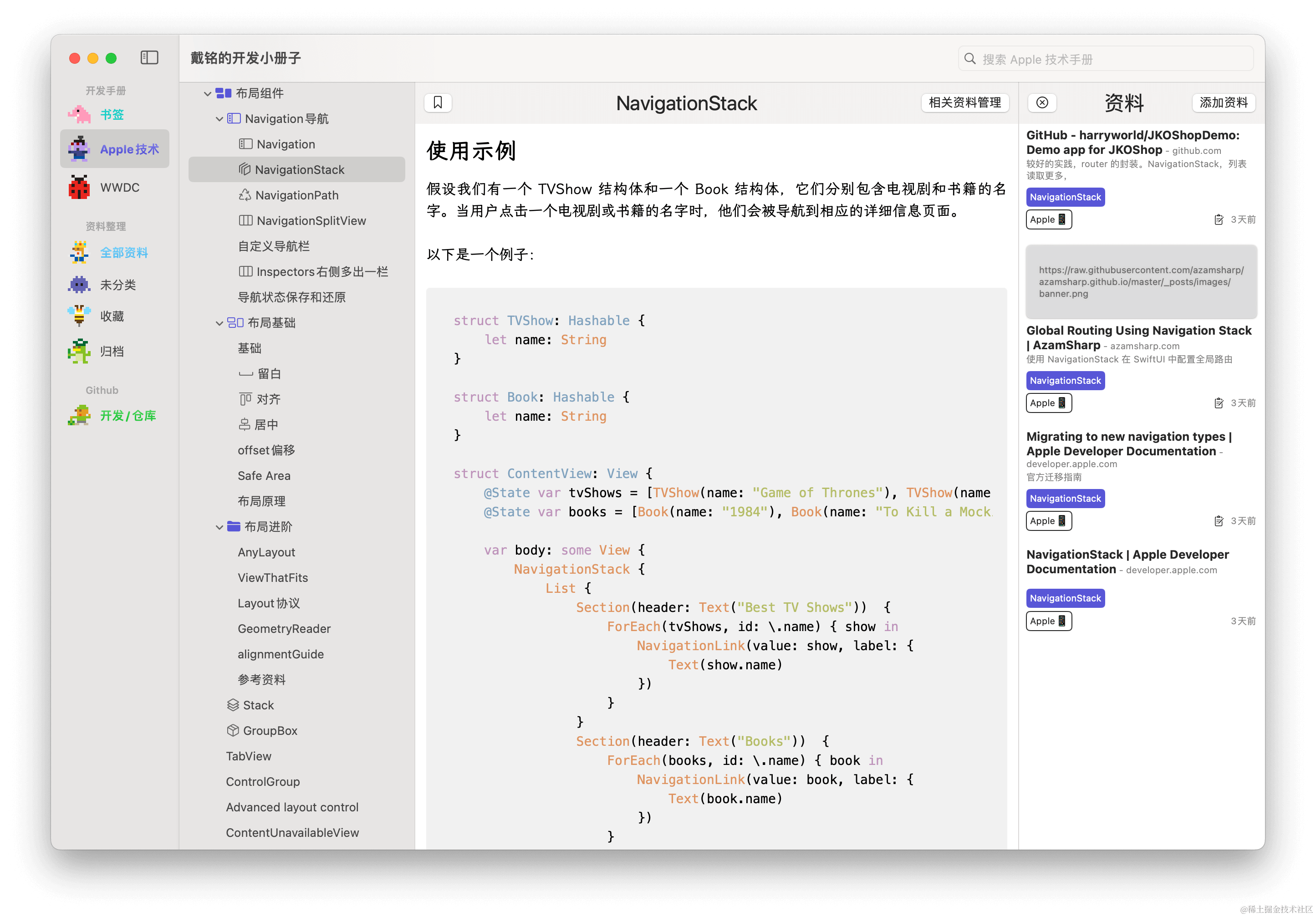Screen dimensions: 1316x917
Task: Open 收藏 bee sidebar item
Action: pyautogui.click(x=112, y=316)
